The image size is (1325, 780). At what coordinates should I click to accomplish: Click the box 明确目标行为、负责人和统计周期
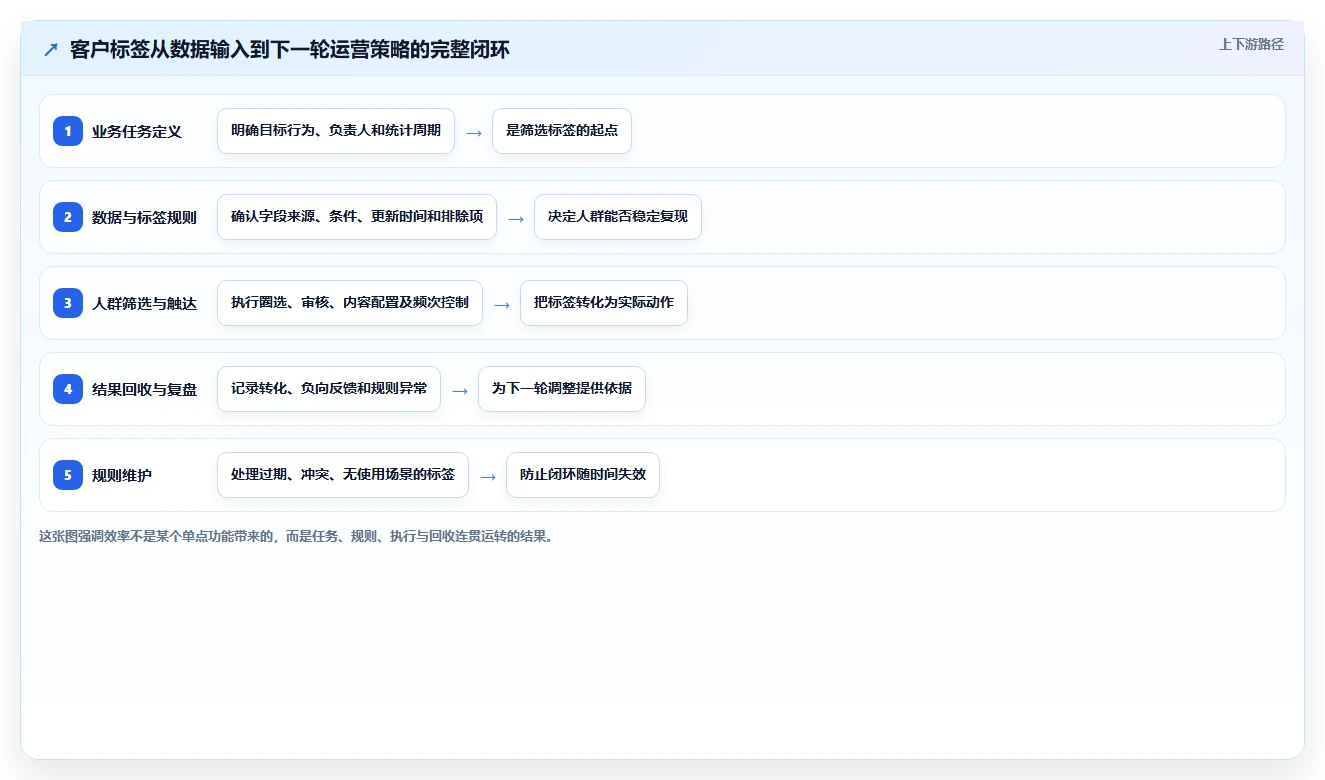336,131
